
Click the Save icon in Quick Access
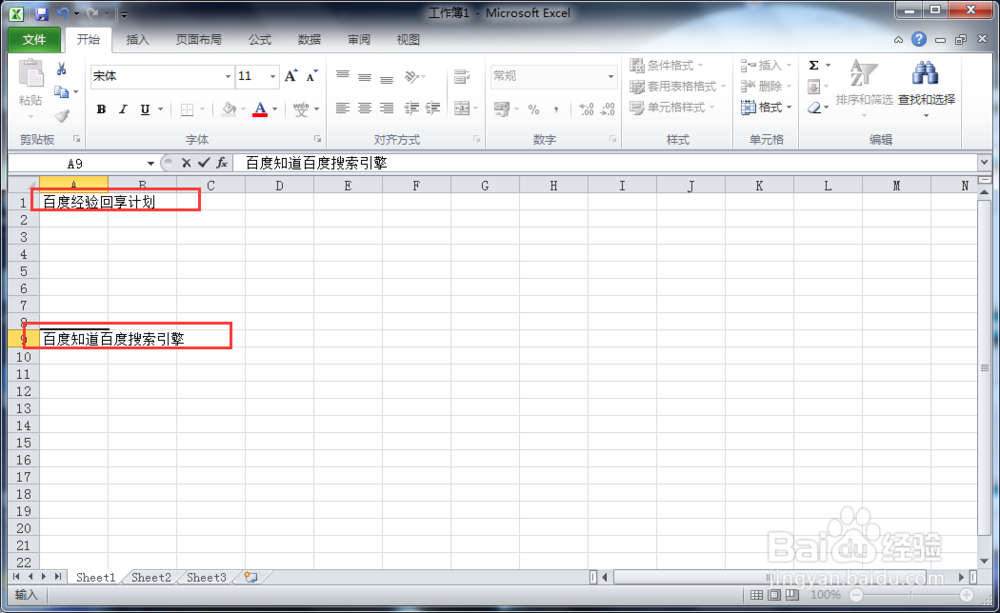click(41, 13)
